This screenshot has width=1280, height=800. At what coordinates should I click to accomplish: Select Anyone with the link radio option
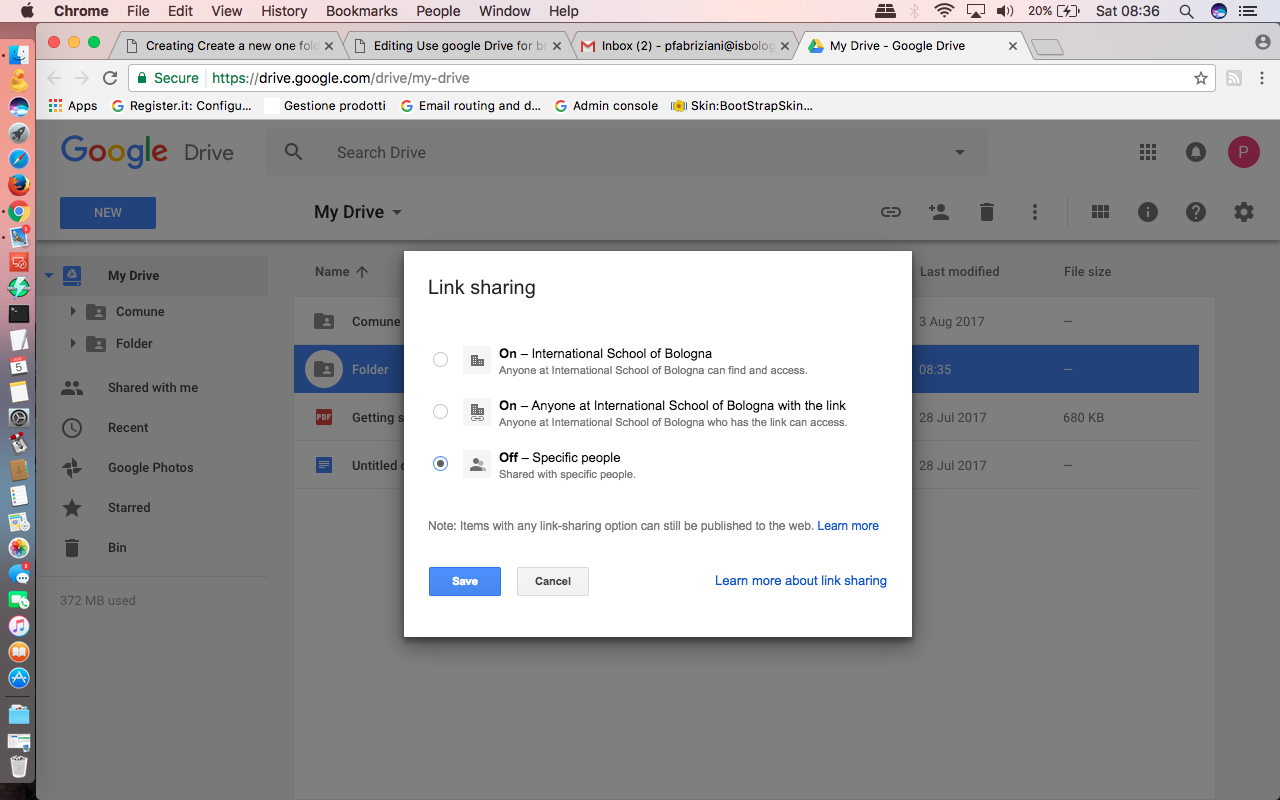[x=440, y=412]
